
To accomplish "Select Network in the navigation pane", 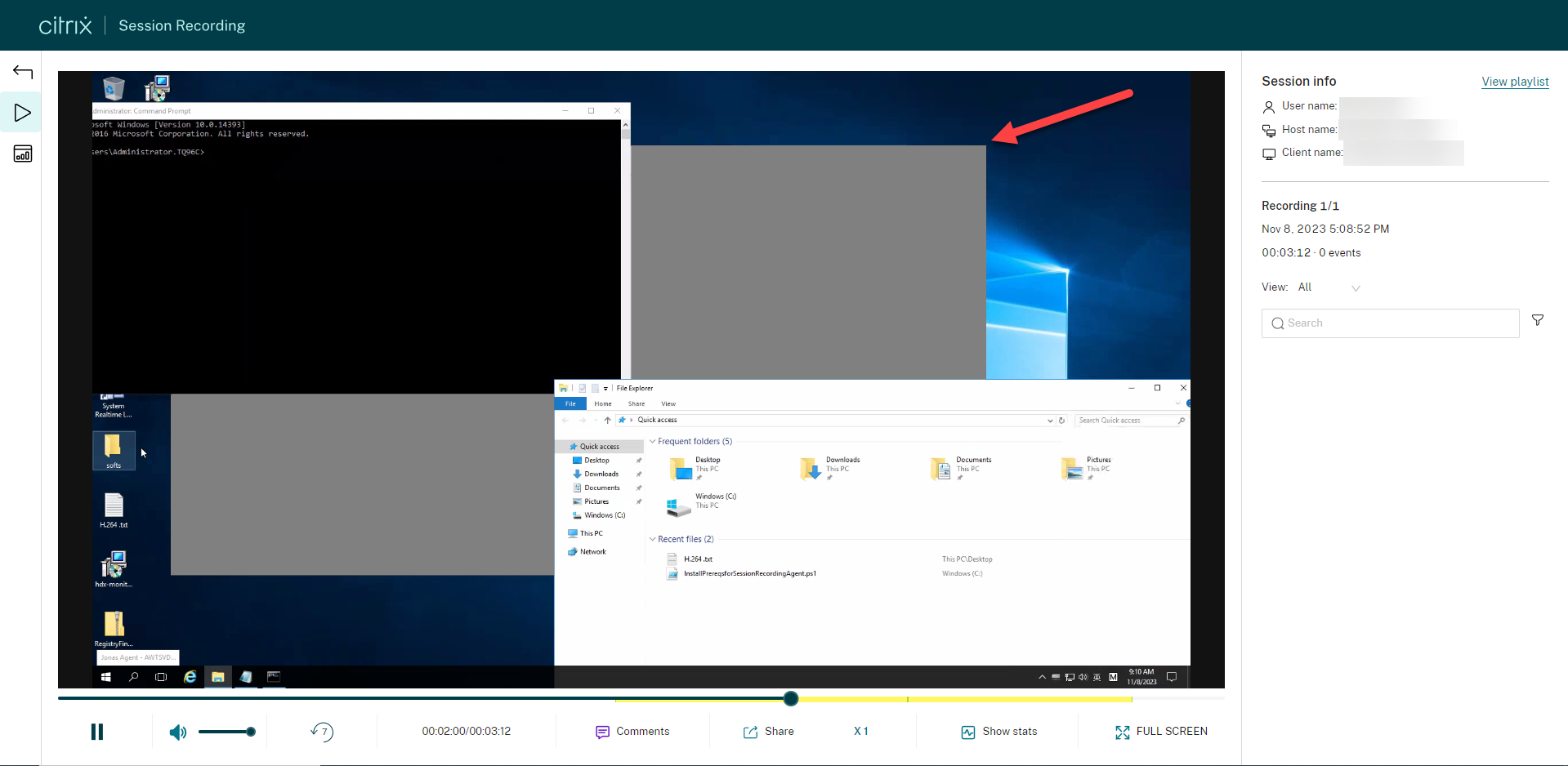I will click(x=593, y=552).
